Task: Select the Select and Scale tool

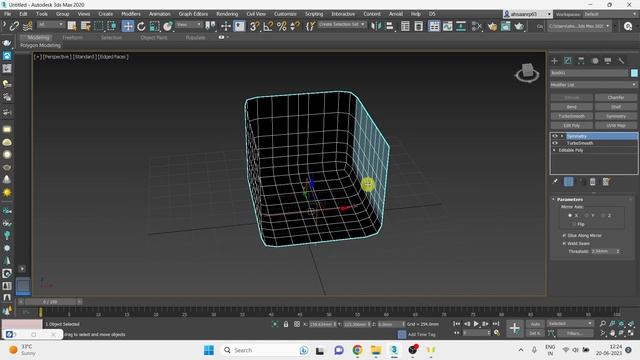Action: 154,26
